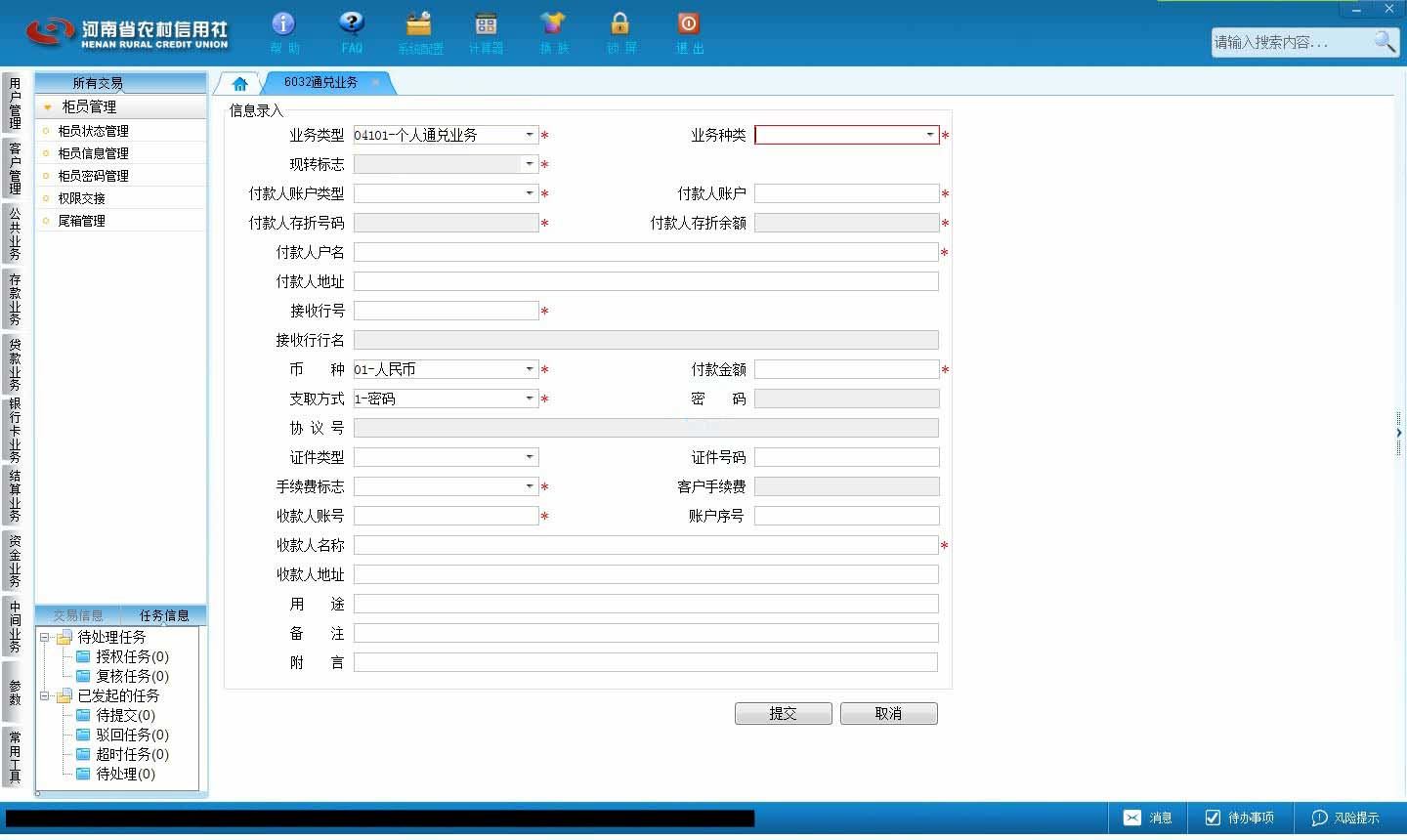Click the search magnifier icon

[1385, 41]
